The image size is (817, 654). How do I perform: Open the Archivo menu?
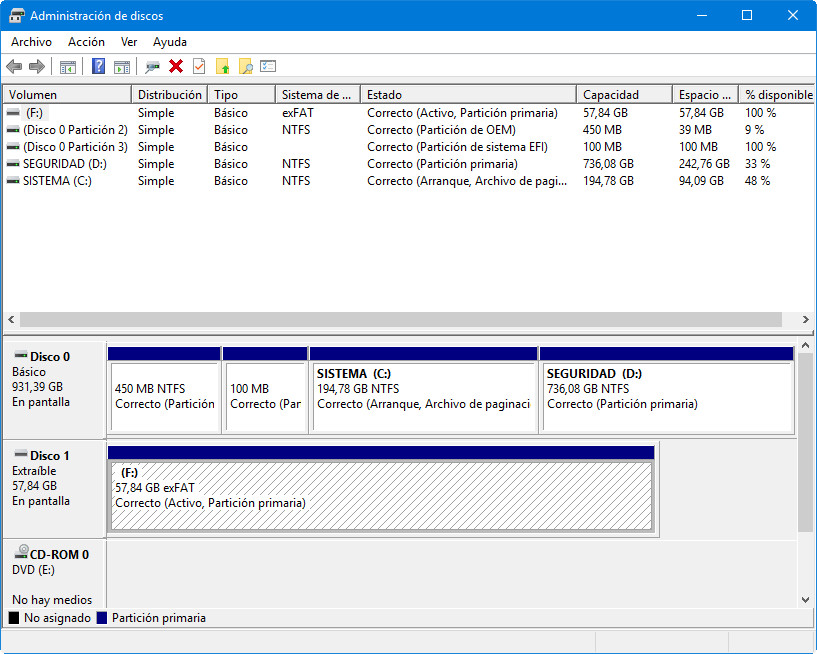(x=31, y=42)
